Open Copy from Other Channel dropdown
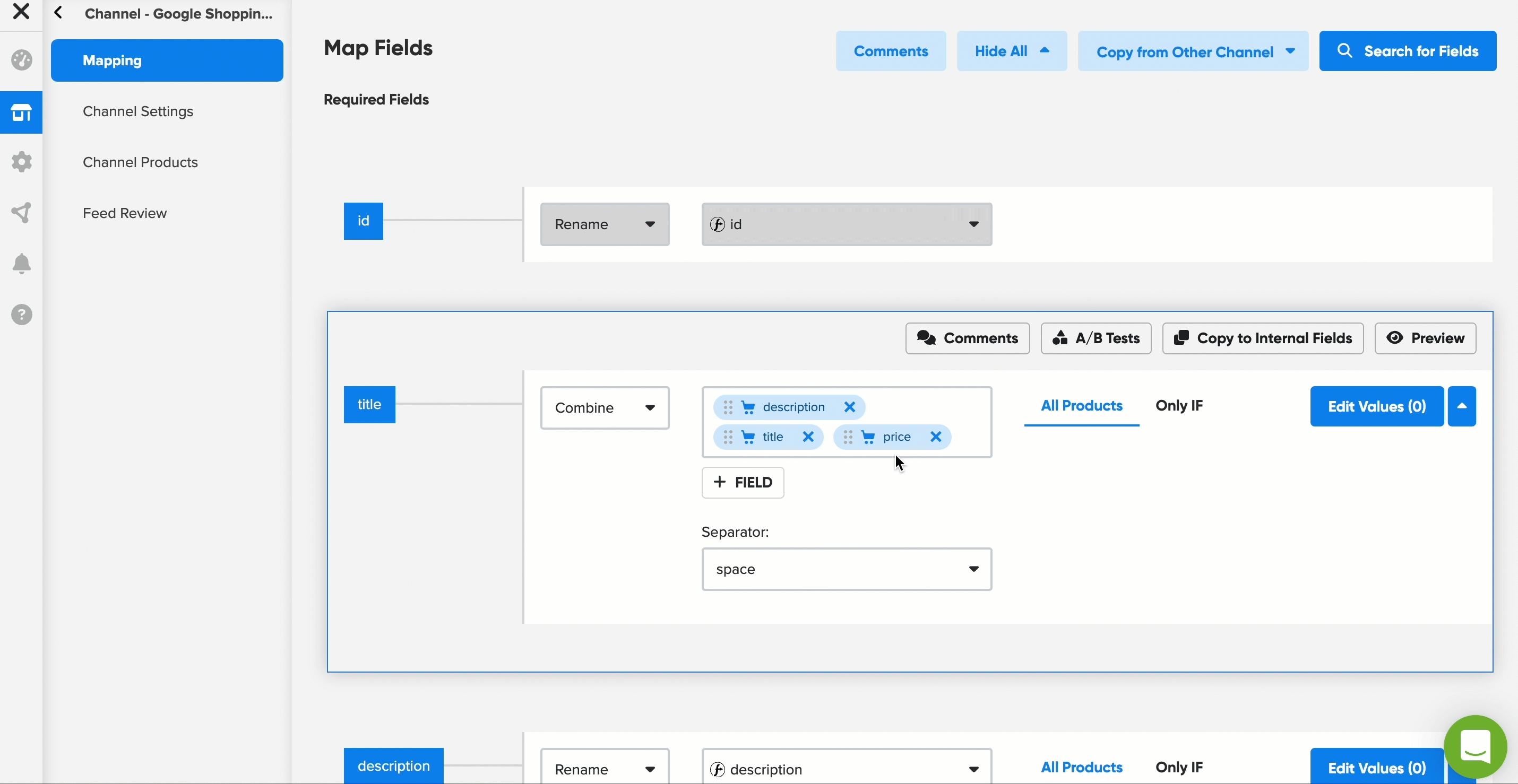The height and width of the screenshot is (784, 1518). click(x=1193, y=51)
